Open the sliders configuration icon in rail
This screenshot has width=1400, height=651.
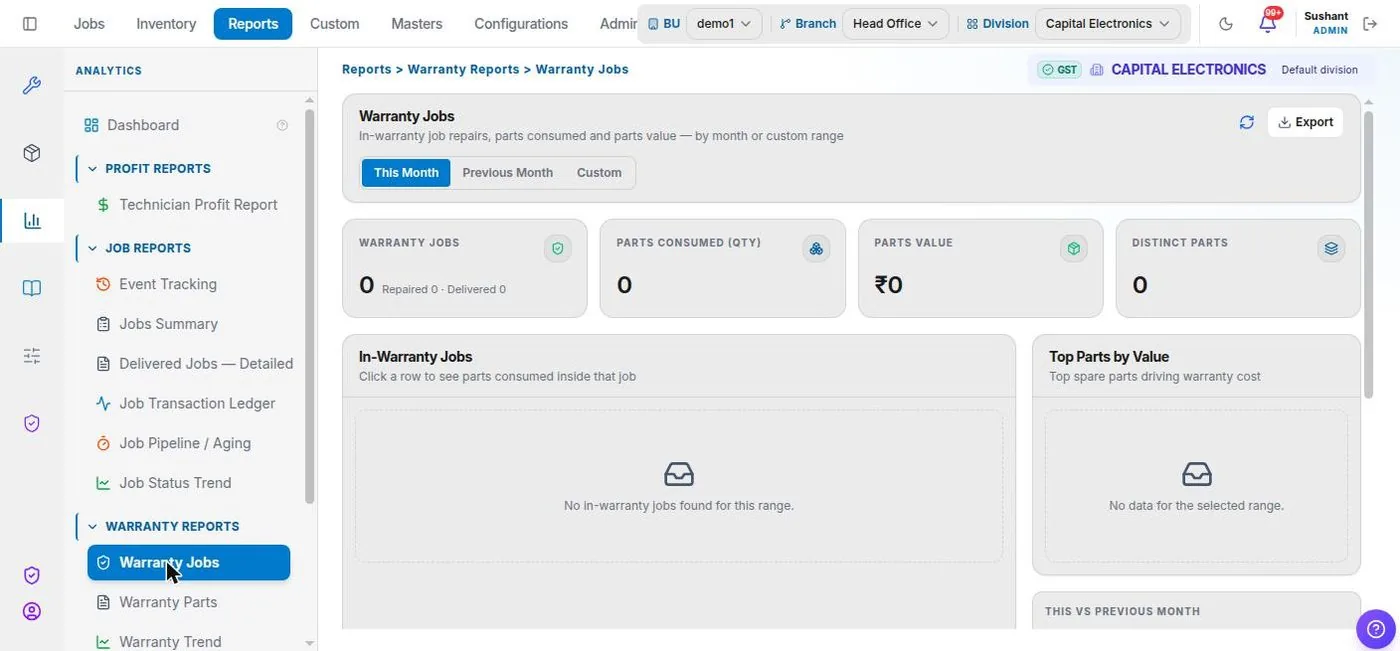32,355
